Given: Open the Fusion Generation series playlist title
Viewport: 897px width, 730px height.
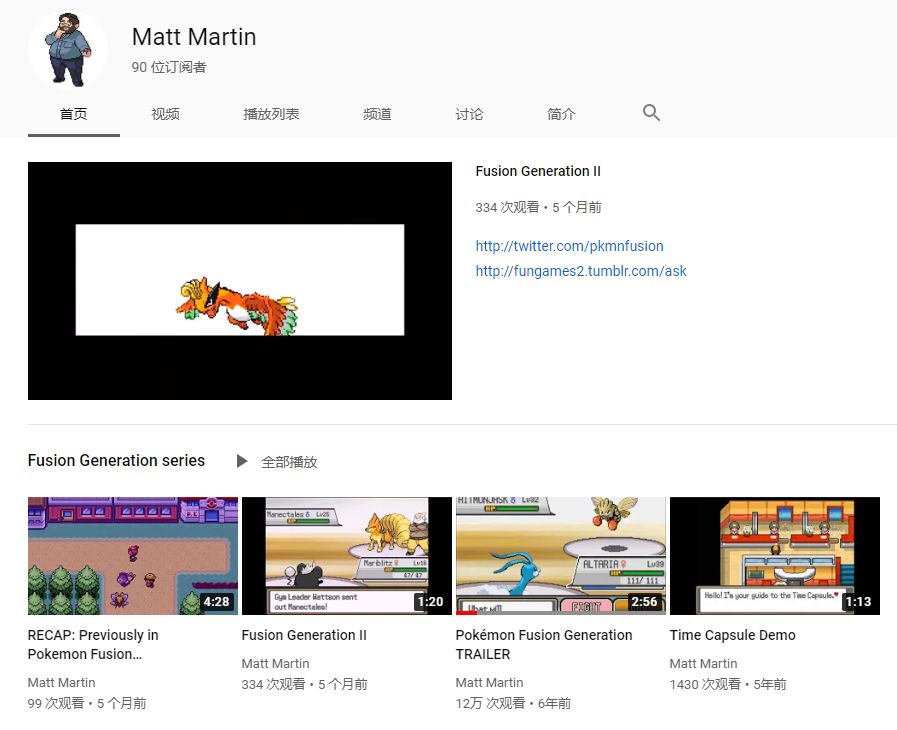Looking at the screenshot, I should [x=116, y=461].
